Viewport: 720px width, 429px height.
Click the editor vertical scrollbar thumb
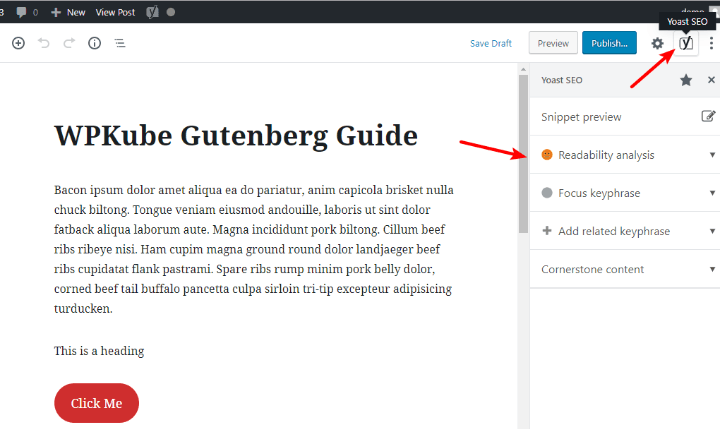[x=523, y=154]
